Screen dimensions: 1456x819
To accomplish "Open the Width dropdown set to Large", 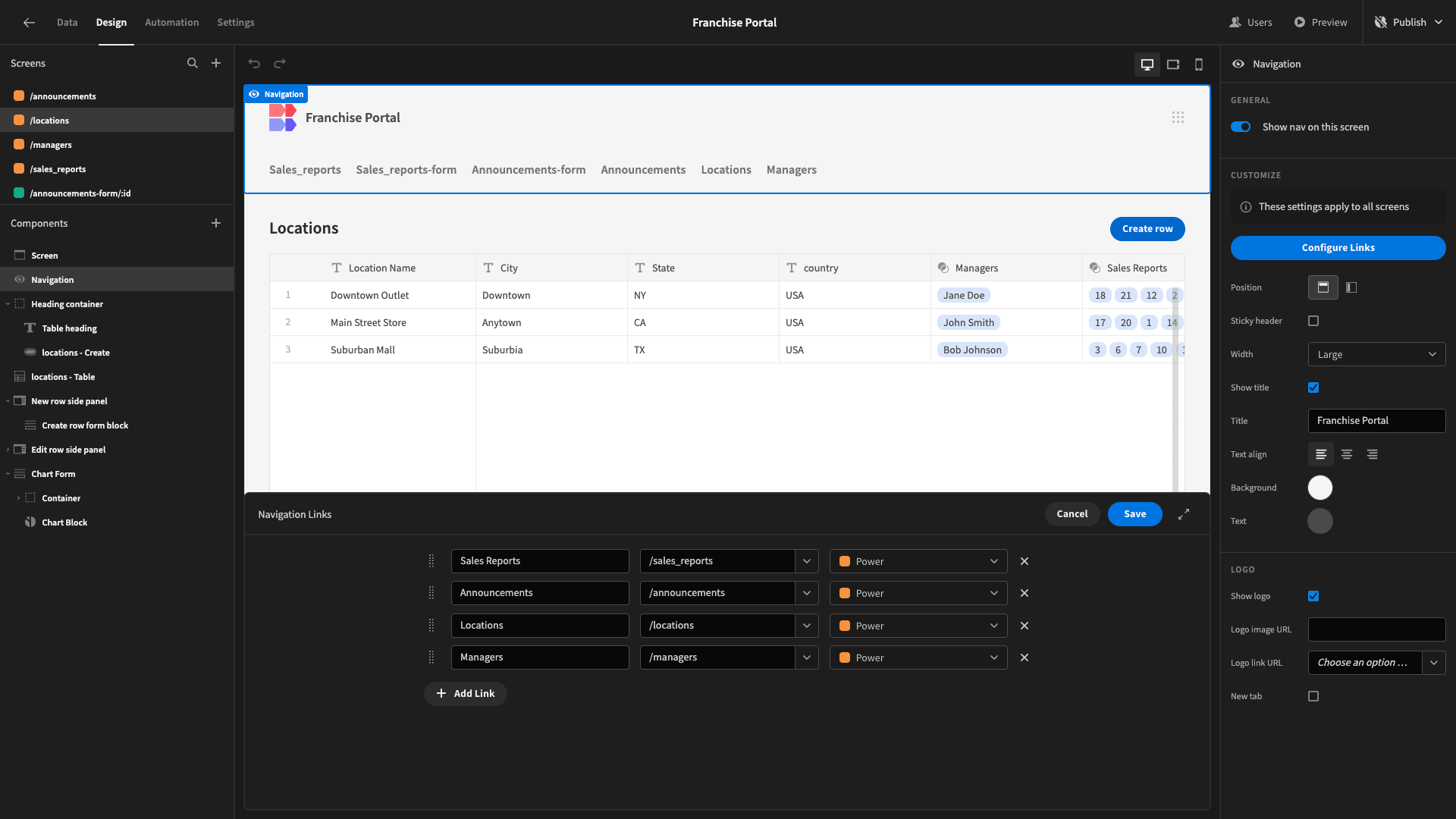I will tap(1376, 354).
